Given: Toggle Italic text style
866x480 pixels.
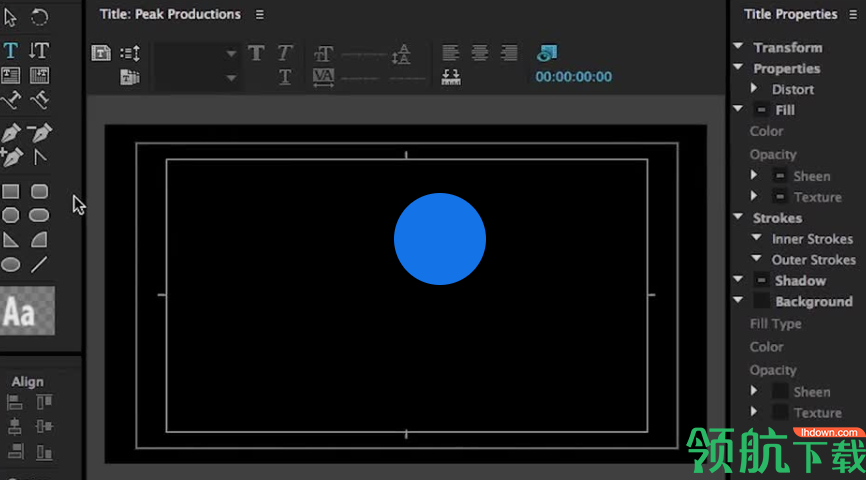Looking at the screenshot, I should pos(284,53).
